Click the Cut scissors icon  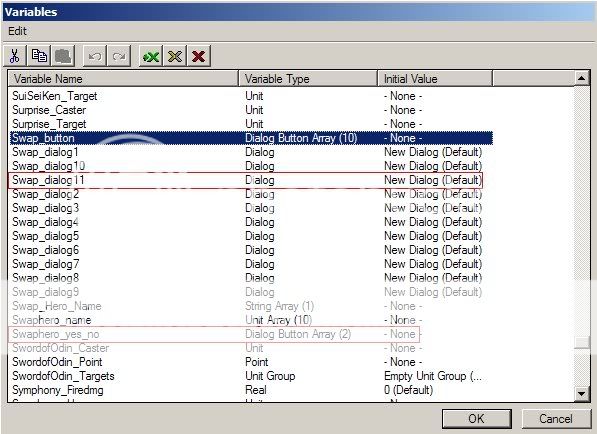(x=15, y=56)
